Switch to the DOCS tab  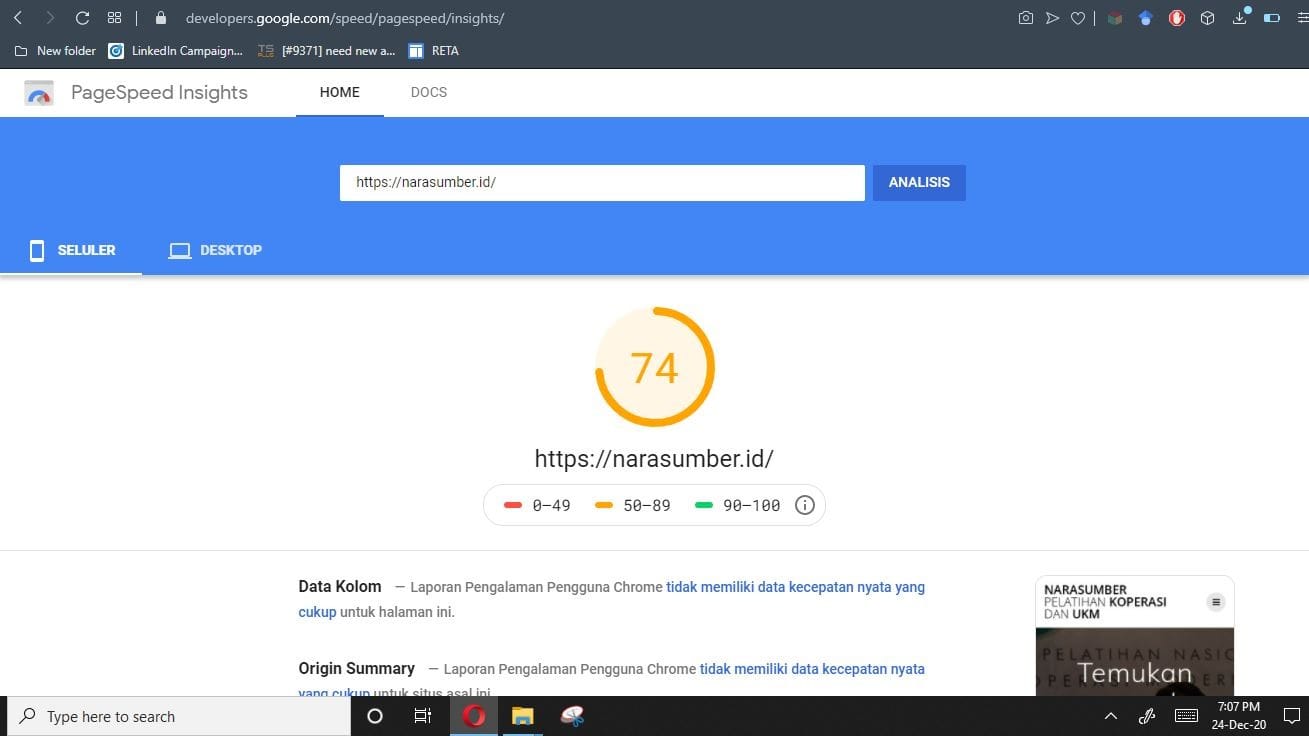click(429, 92)
